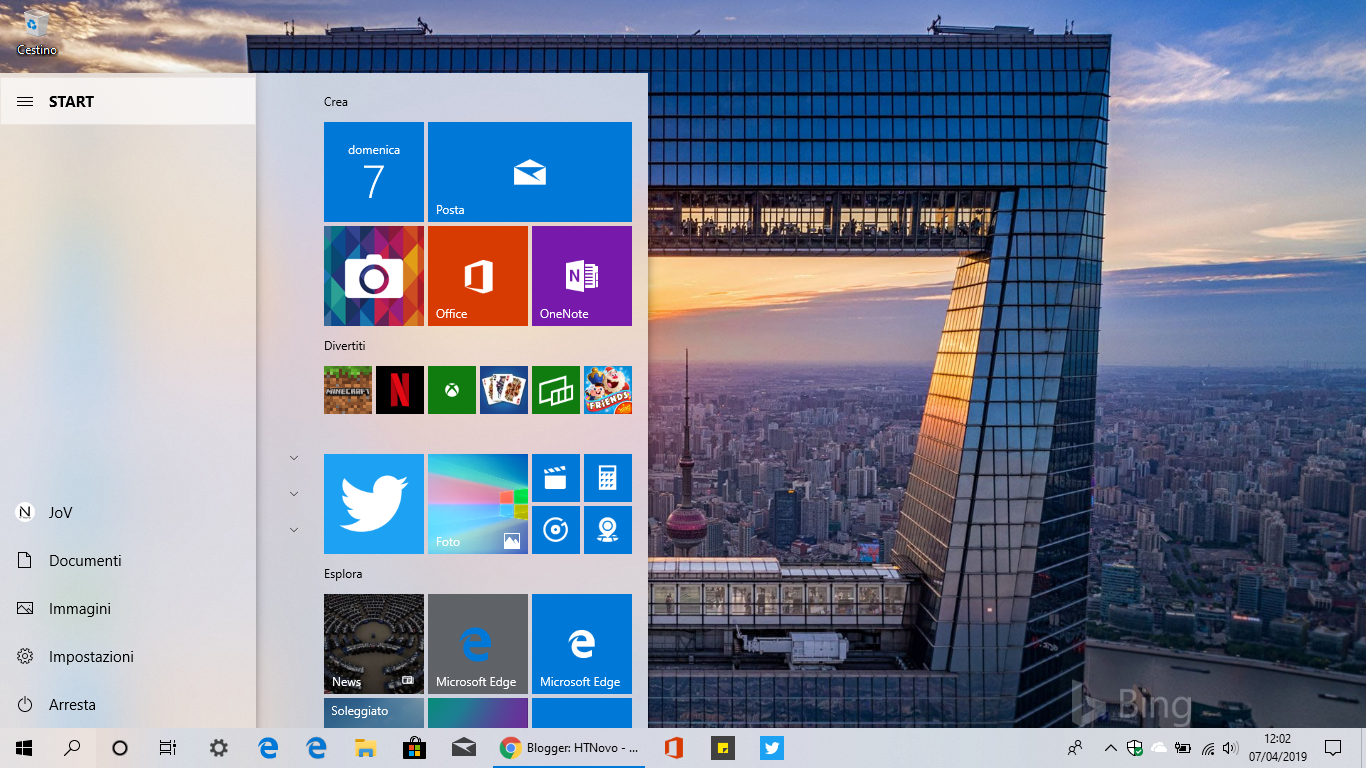Open the blue Microsoft Edge tile
The image size is (1366, 768).
pos(582,644)
